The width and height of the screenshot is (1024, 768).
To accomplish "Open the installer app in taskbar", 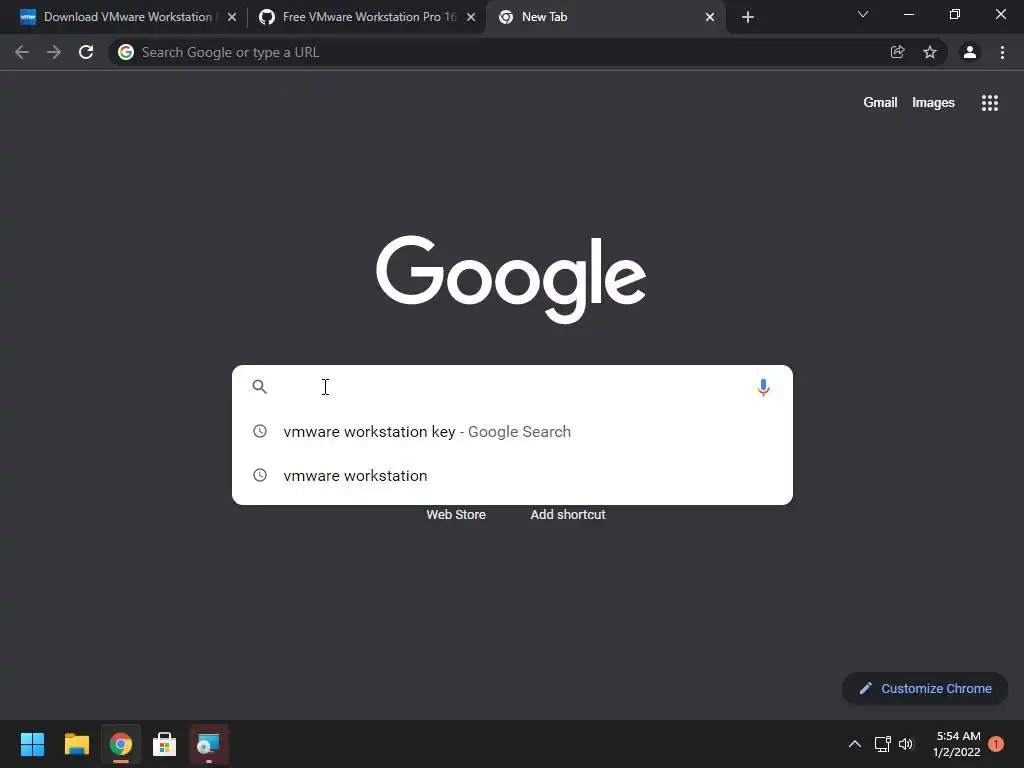I will pyautogui.click(x=208, y=744).
